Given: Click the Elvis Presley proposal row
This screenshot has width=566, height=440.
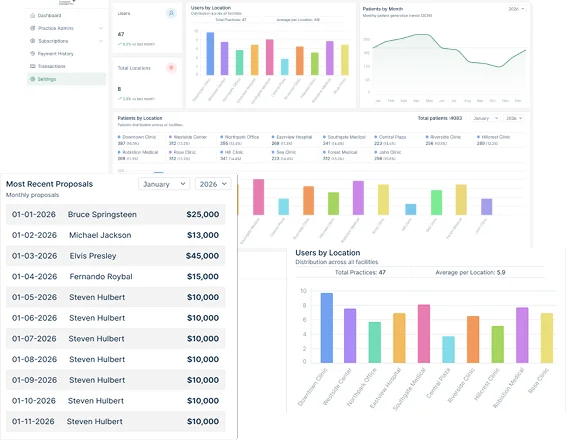Looking at the screenshot, I should pos(116,256).
